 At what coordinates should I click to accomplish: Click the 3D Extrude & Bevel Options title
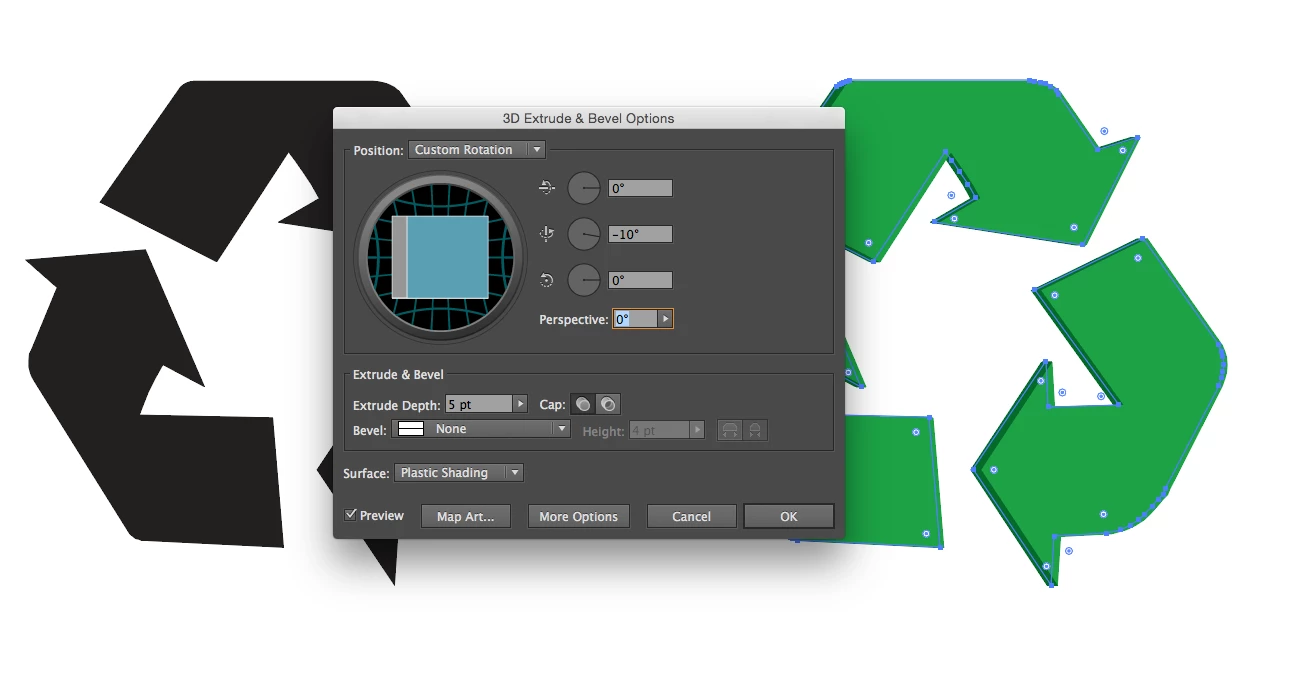click(589, 118)
